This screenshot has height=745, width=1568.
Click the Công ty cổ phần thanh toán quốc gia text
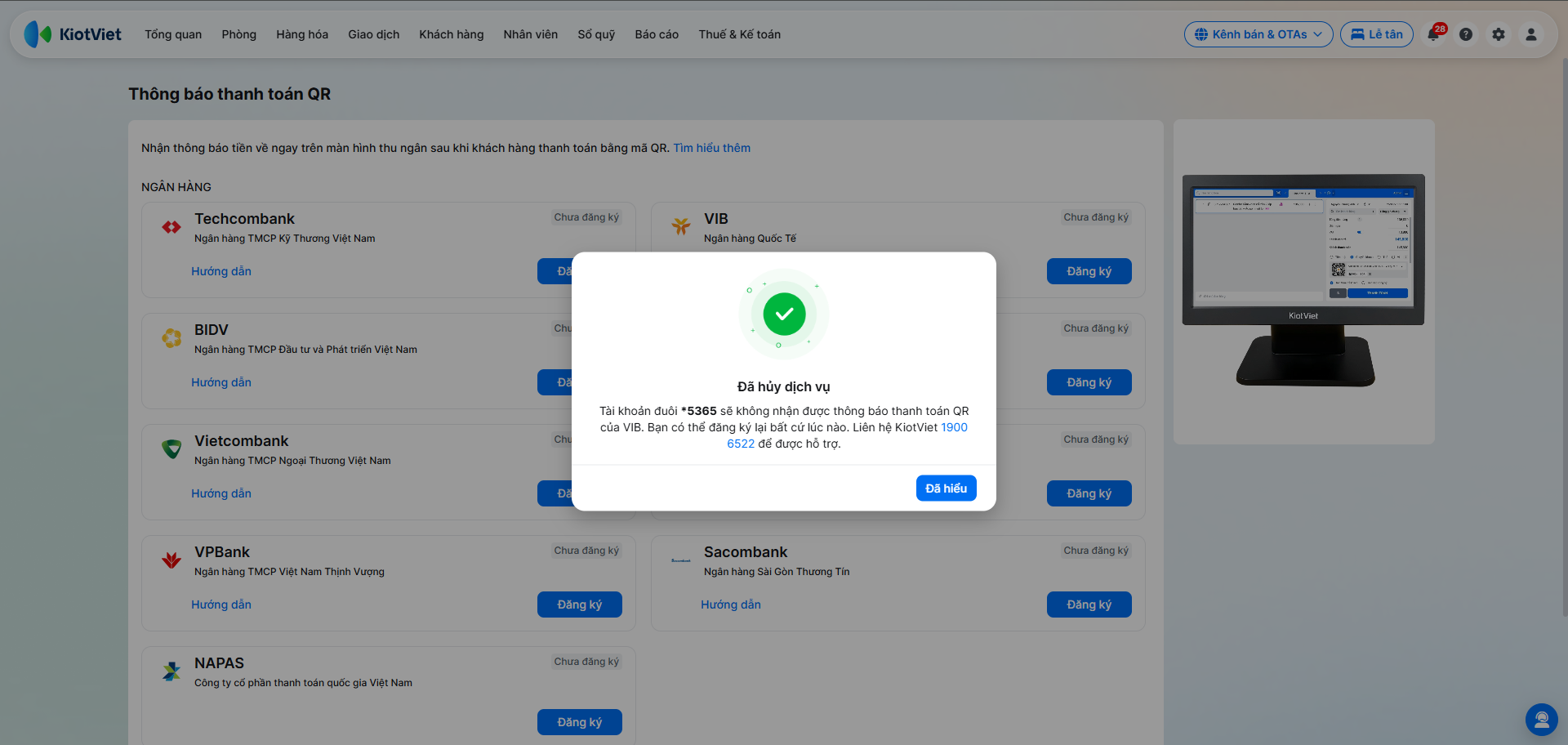pos(303,683)
